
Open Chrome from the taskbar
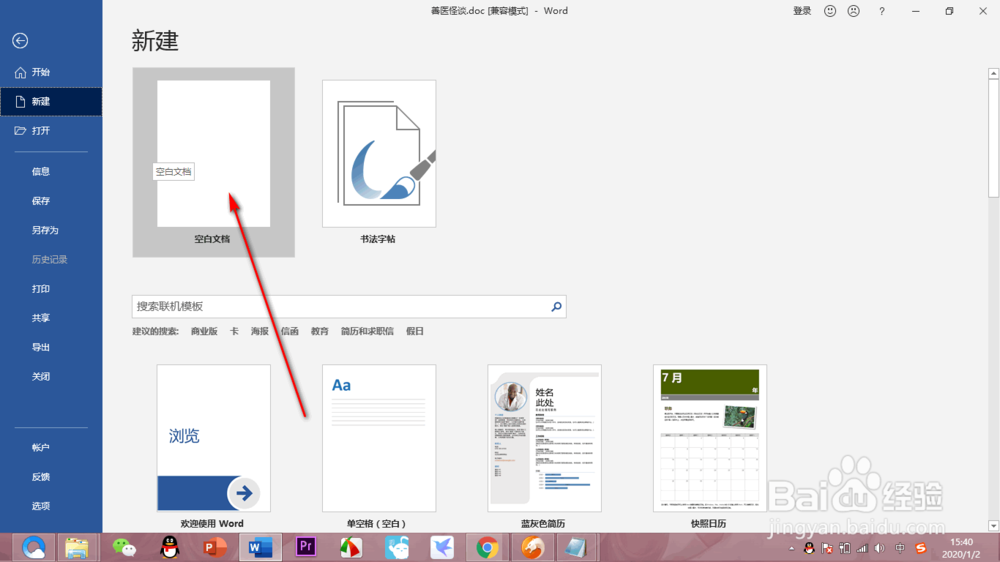tap(487, 547)
